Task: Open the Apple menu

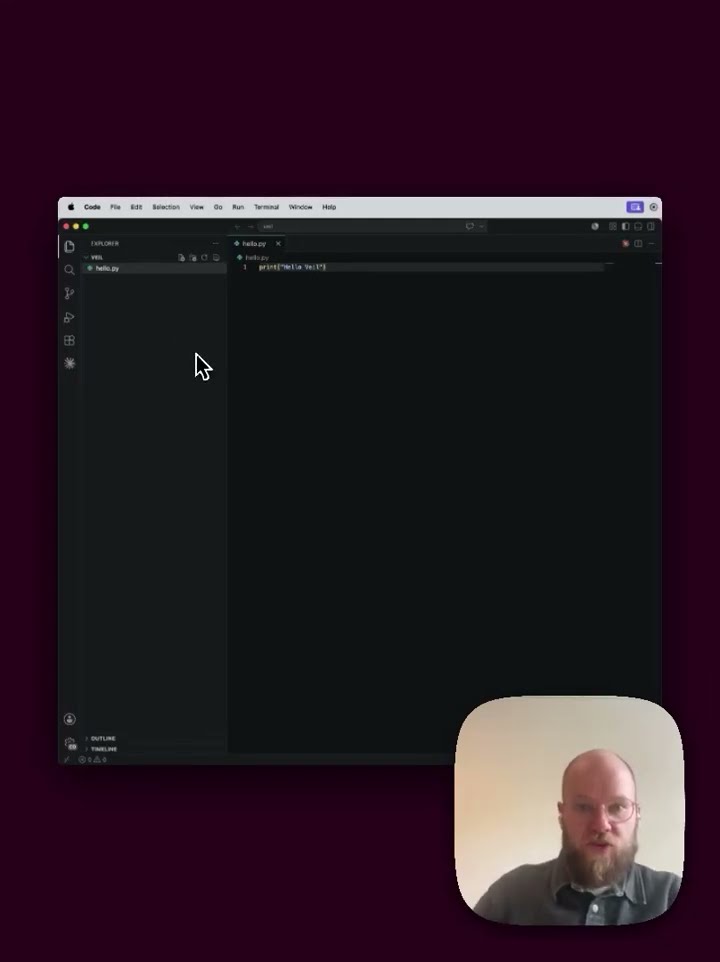Action: pyautogui.click(x=71, y=207)
